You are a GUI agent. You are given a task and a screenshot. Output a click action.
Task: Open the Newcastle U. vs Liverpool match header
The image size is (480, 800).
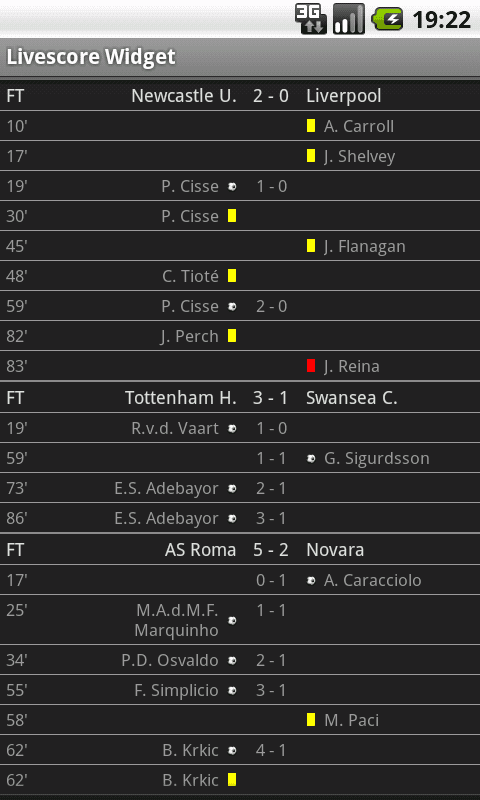click(x=240, y=95)
